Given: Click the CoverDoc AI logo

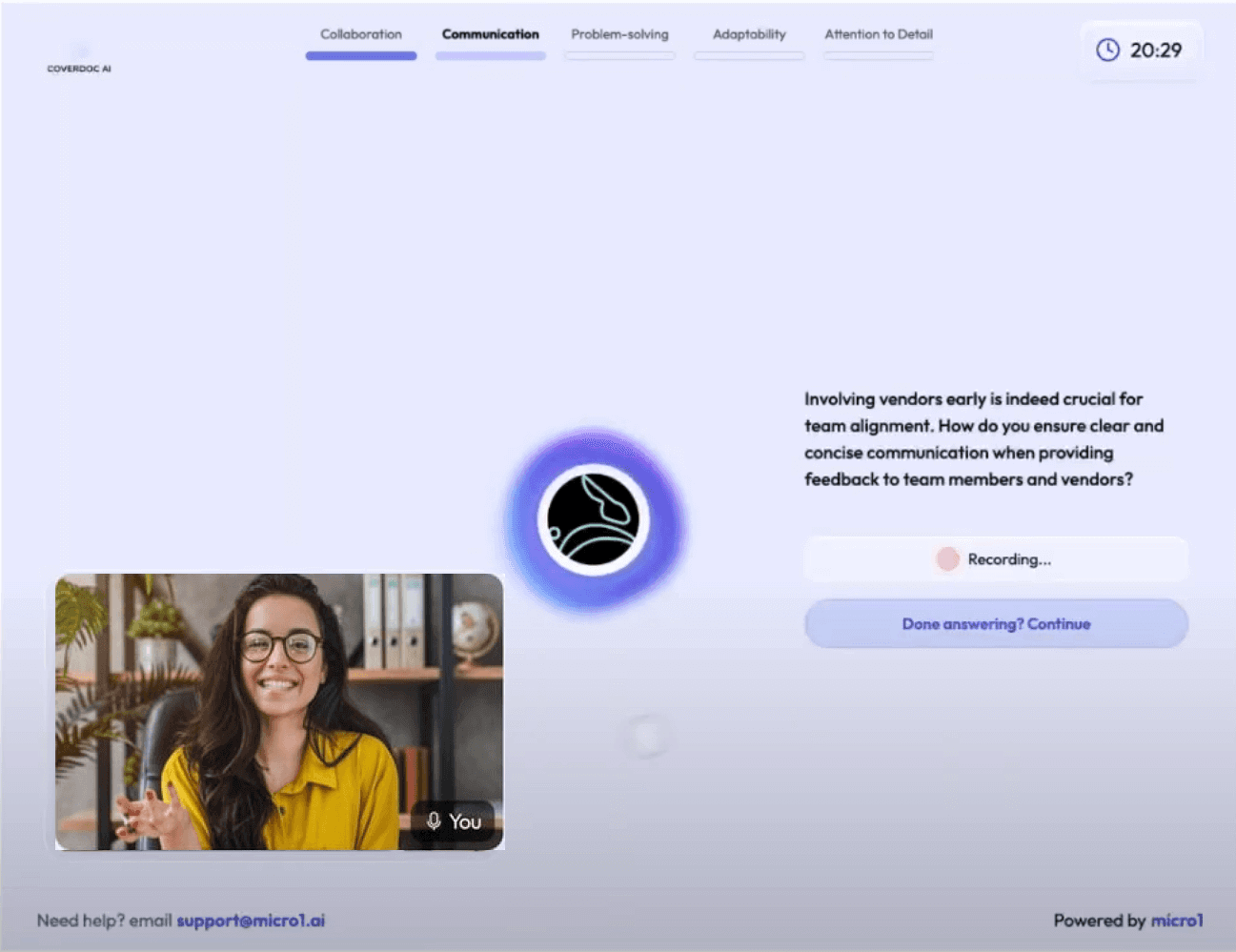Looking at the screenshot, I should coord(79,61).
